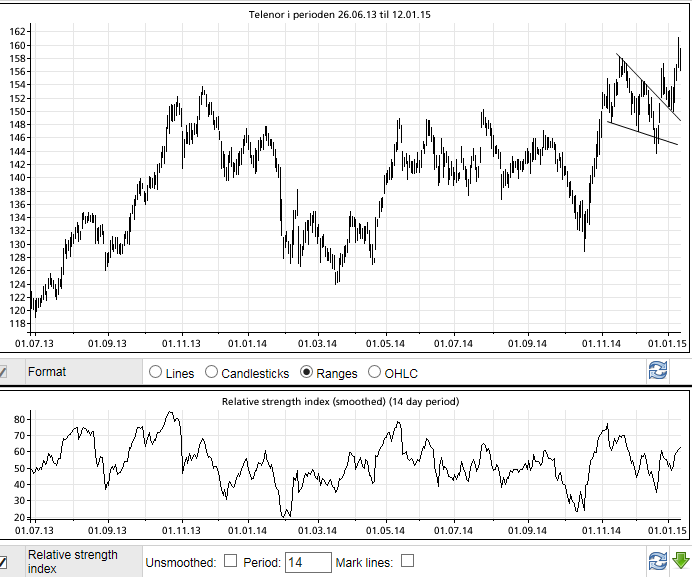Click the refresh icon in the Format row

pyautogui.click(x=657, y=371)
